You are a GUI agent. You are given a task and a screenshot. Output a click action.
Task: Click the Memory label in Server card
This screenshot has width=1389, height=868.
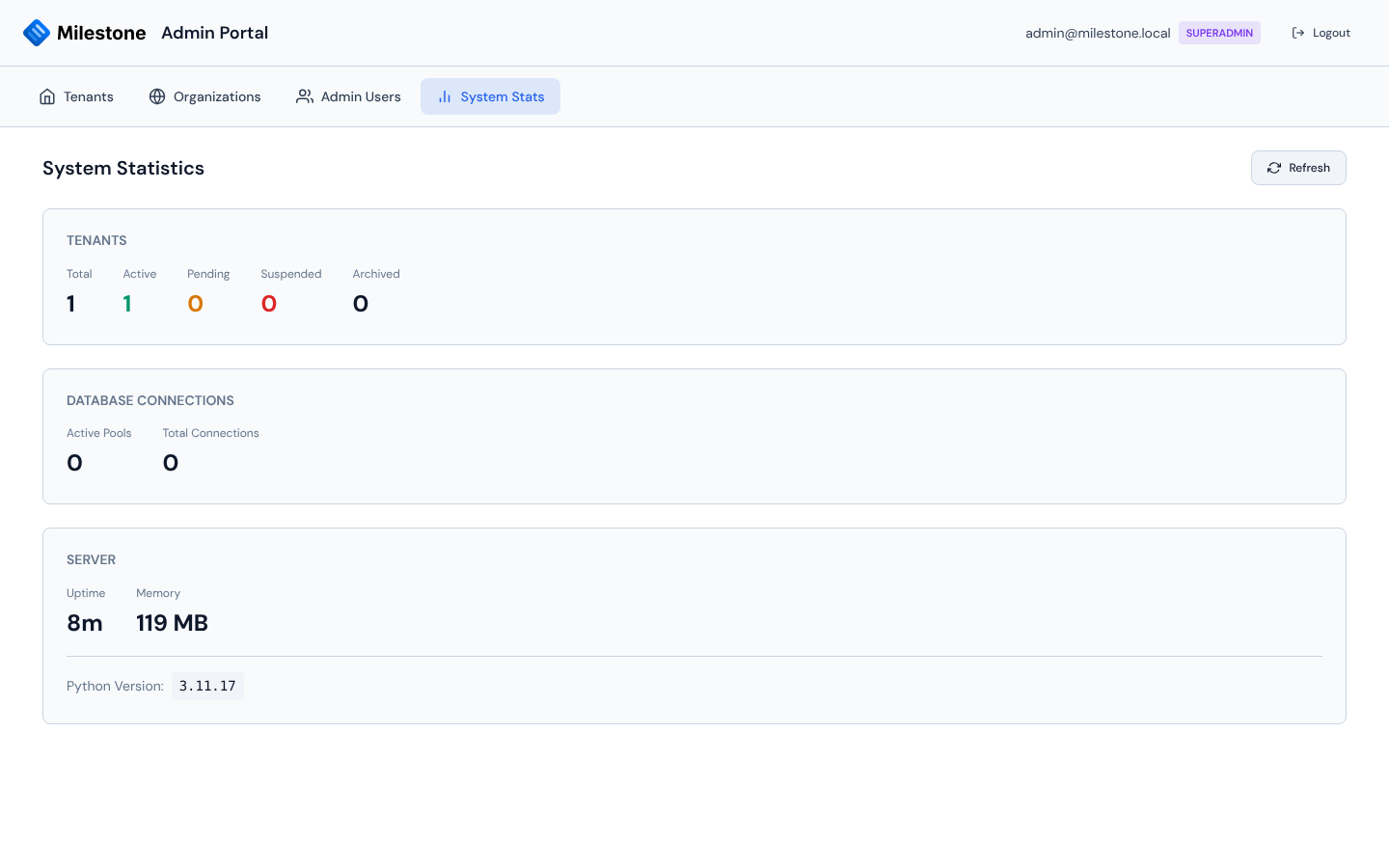tap(158, 593)
